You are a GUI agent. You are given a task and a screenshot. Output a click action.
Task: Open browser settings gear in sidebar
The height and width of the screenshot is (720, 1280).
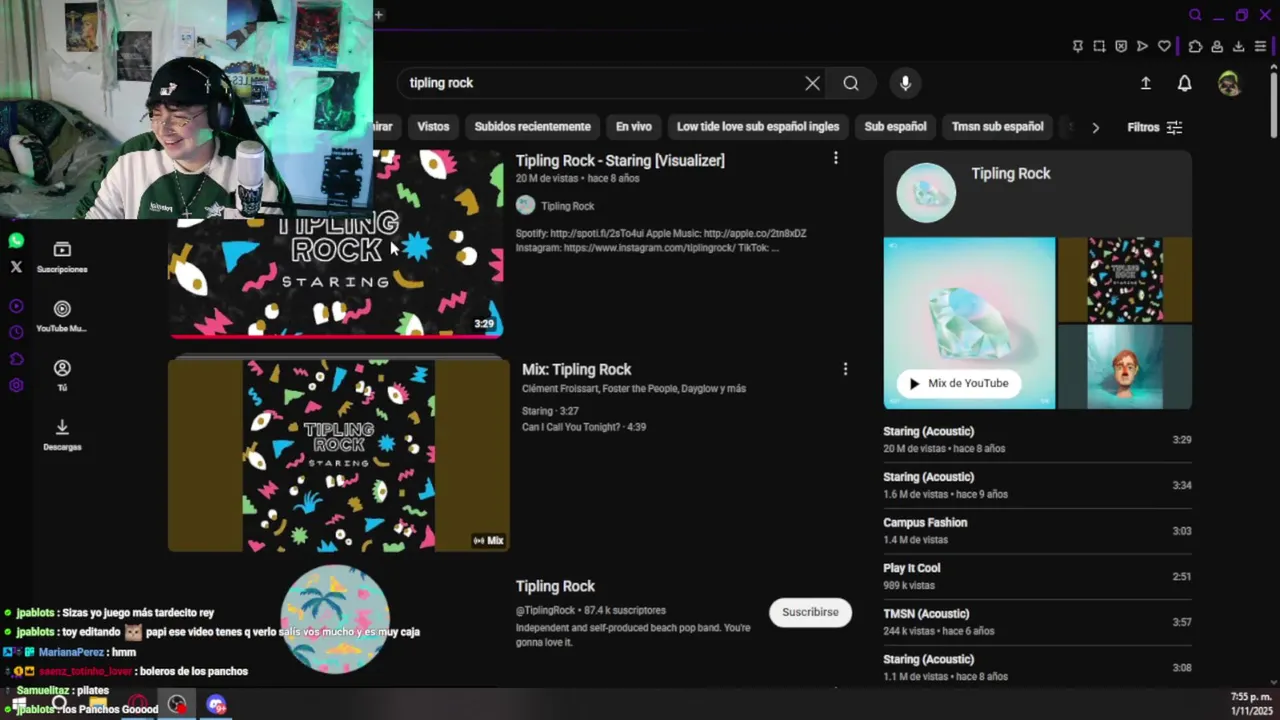point(16,386)
